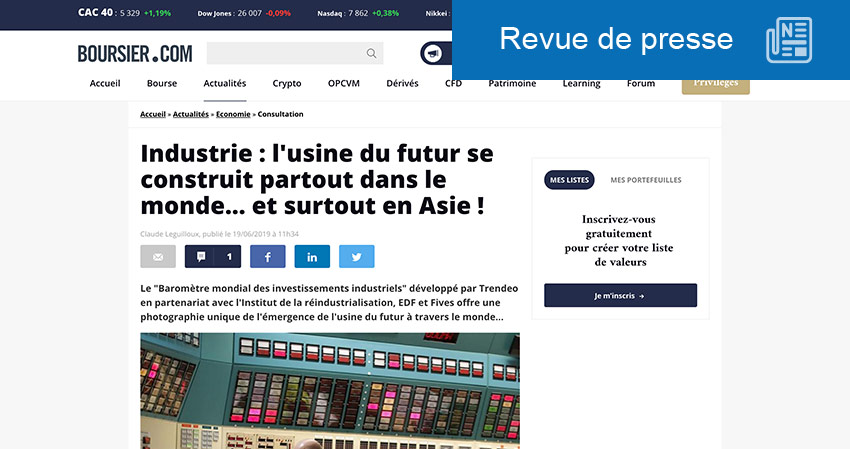Focus the site search input field
The image size is (850, 449).
pyautogui.click(x=285, y=54)
